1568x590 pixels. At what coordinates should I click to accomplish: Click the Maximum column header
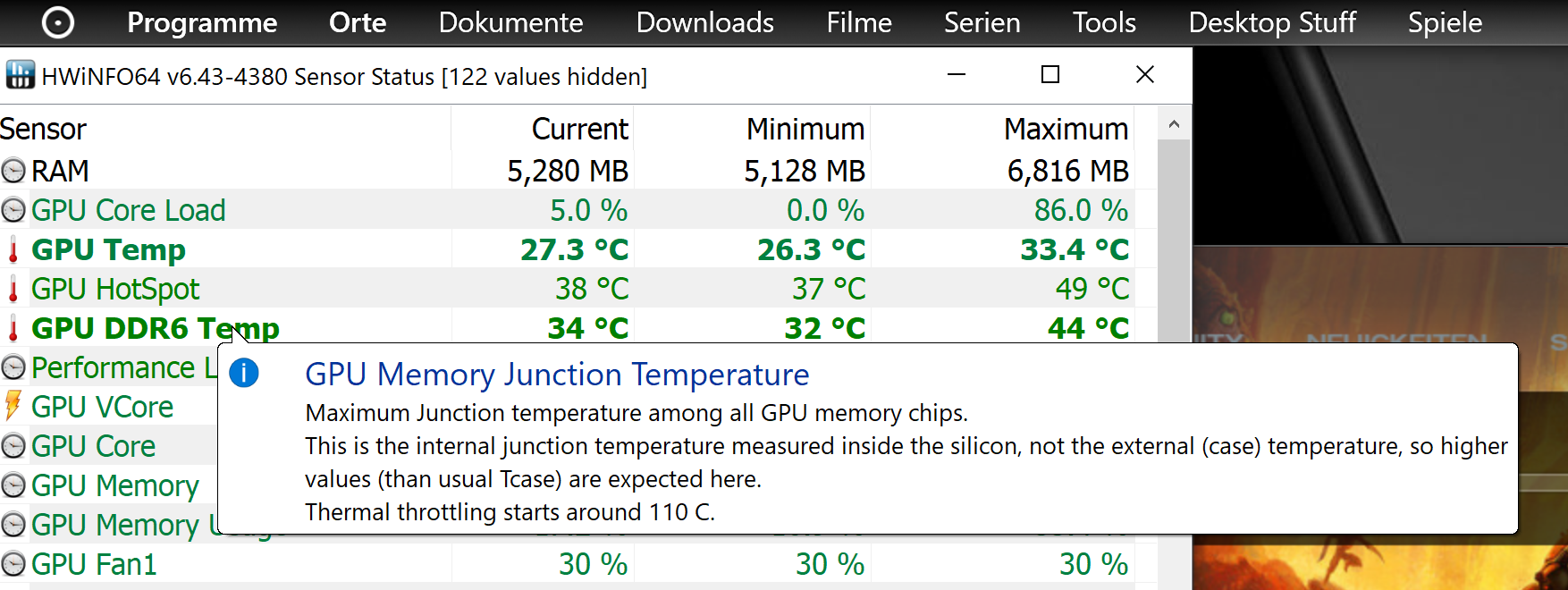[1066, 129]
